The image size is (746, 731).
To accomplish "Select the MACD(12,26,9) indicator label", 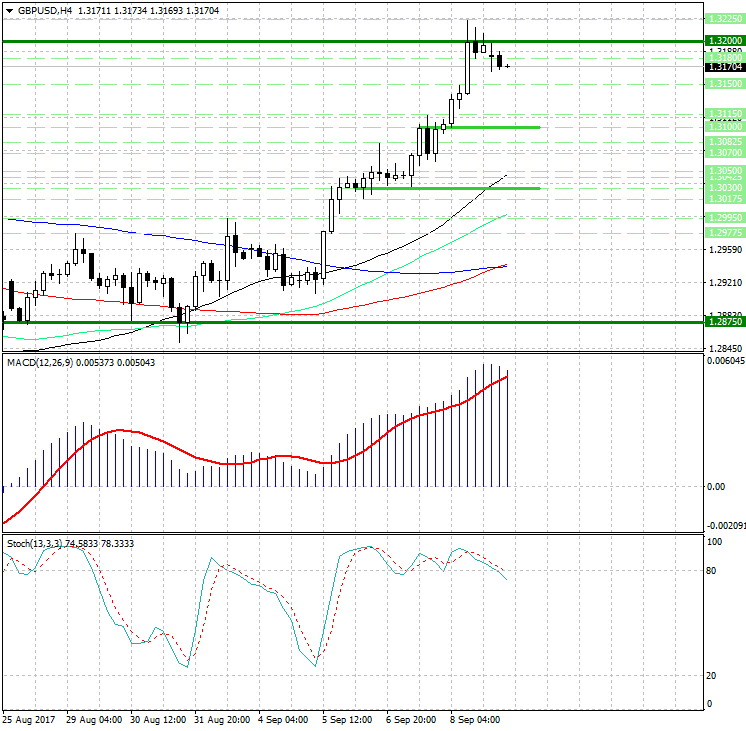I will 38,361.
